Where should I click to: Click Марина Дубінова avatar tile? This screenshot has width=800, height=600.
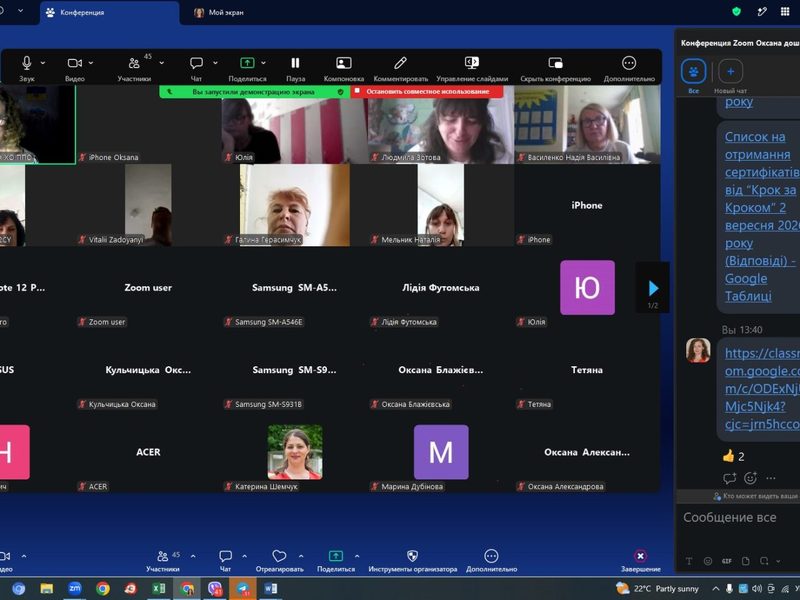441,452
